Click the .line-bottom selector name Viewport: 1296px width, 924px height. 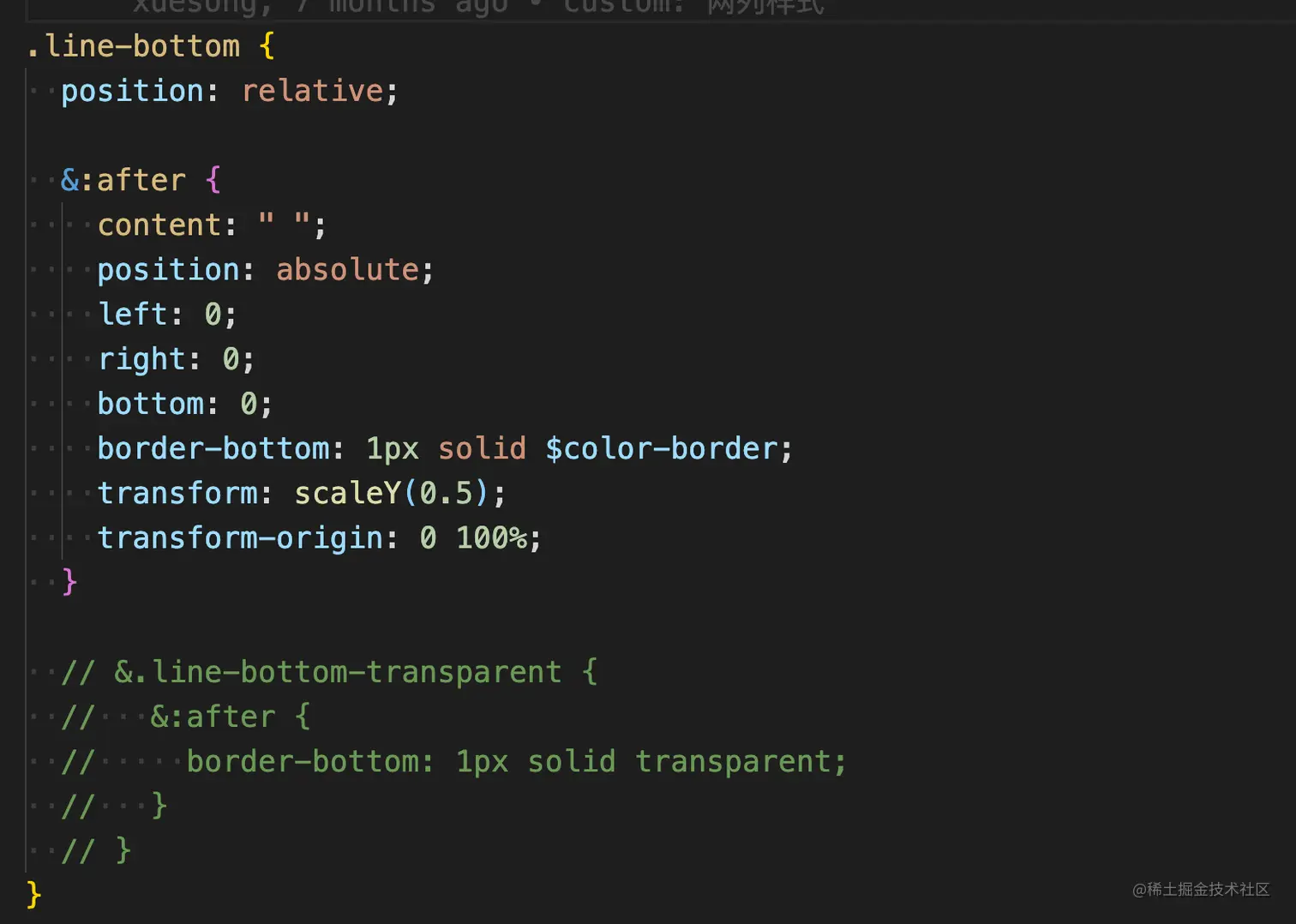coord(134,46)
